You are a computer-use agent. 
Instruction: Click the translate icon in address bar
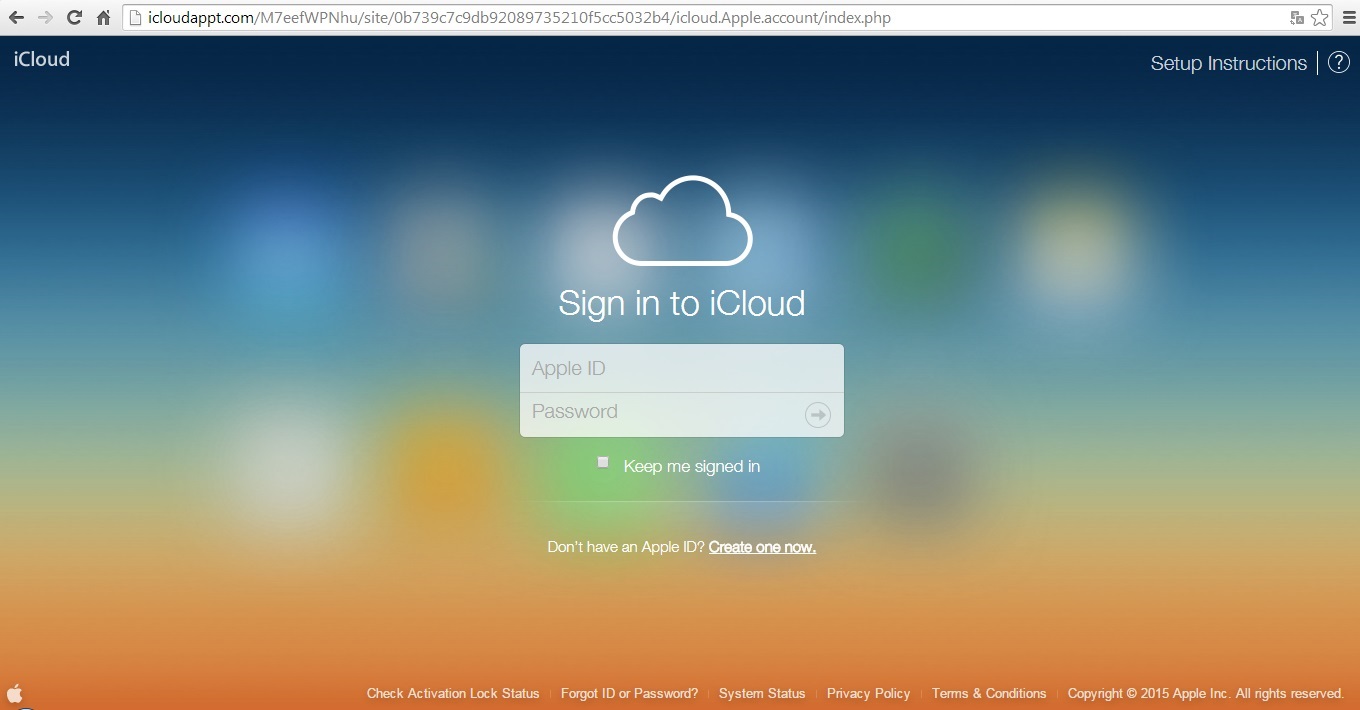[x=1297, y=18]
